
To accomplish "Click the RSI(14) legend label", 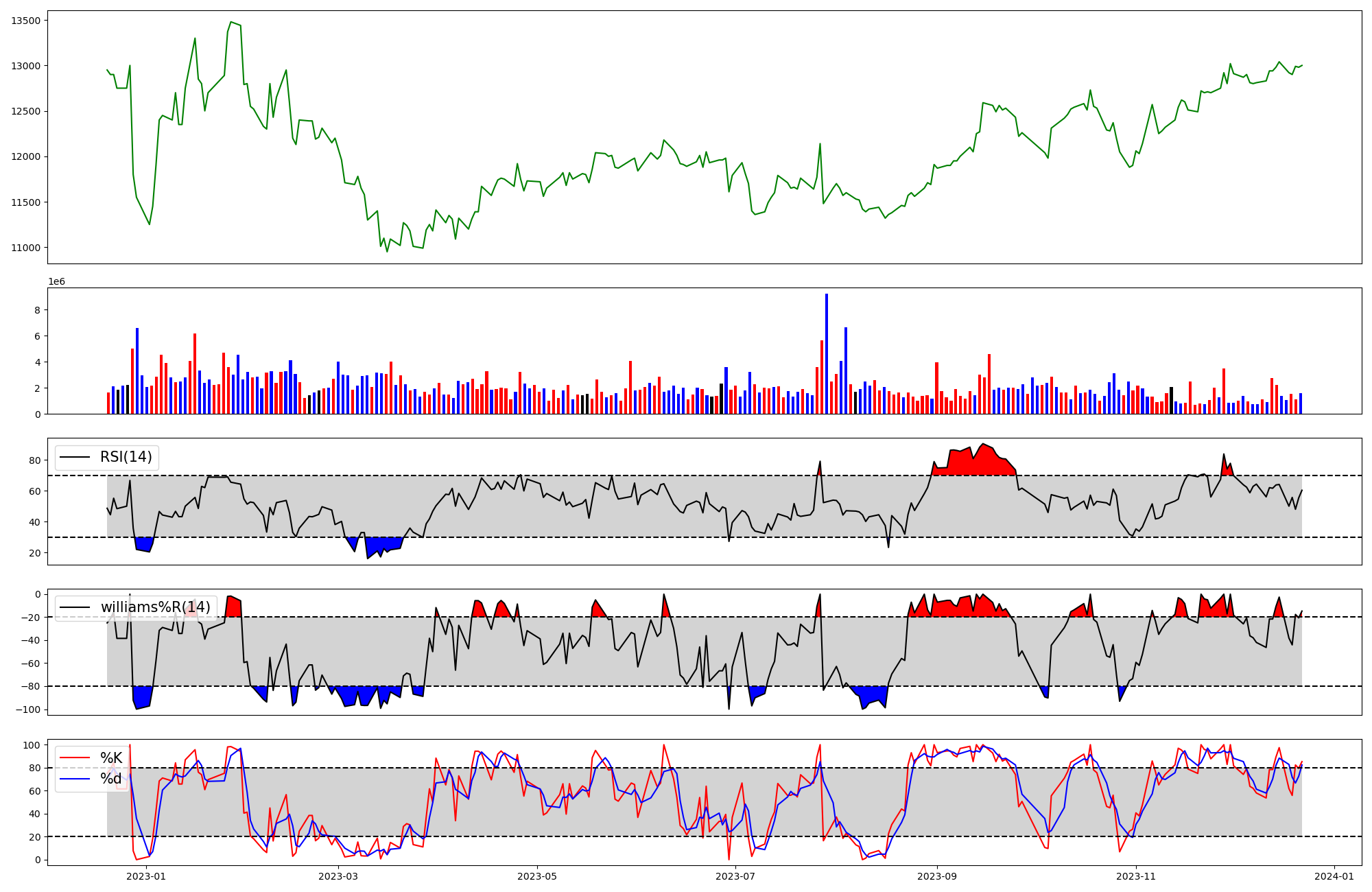I will [x=126, y=457].
